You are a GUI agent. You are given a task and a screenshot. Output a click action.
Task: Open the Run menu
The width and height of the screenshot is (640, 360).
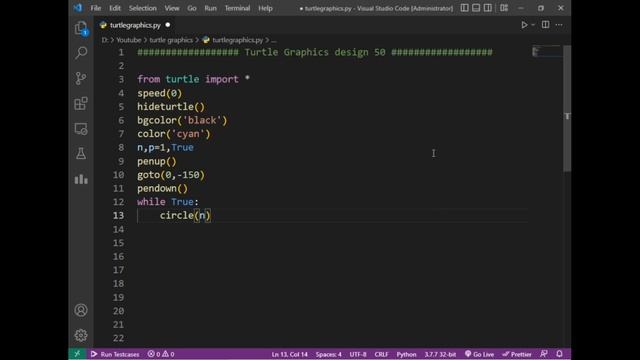[211, 8]
